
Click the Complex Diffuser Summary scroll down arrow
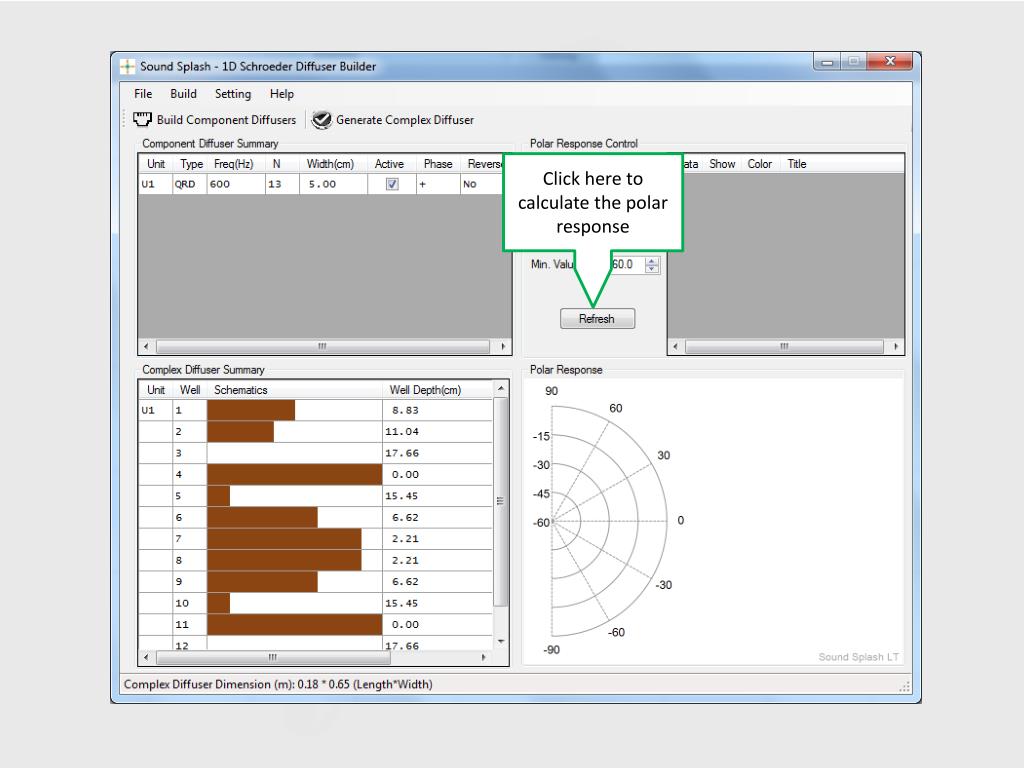pos(501,642)
